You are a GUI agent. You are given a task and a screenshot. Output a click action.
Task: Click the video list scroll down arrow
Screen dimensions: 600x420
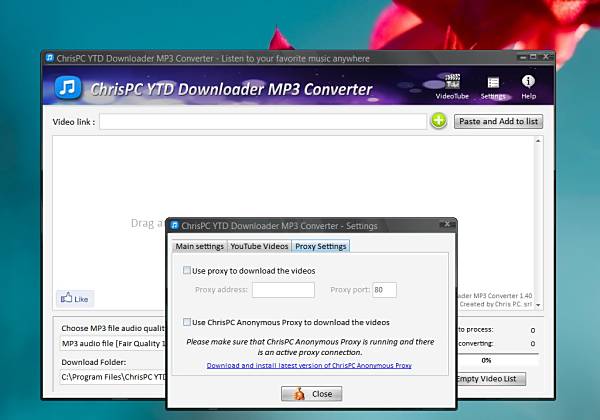pyautogui.click(x=538, y=305)
